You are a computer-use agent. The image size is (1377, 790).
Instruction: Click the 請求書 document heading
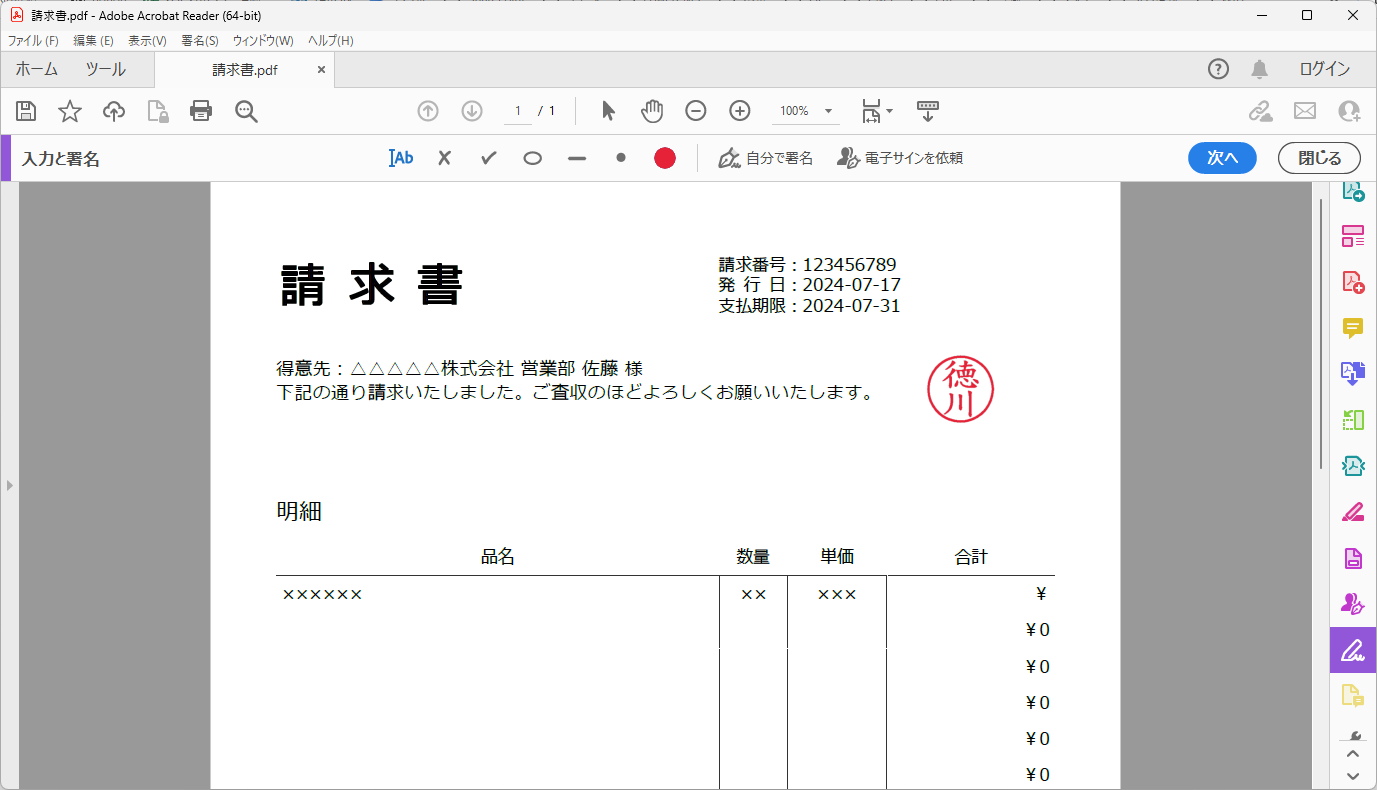click(372, 286)
